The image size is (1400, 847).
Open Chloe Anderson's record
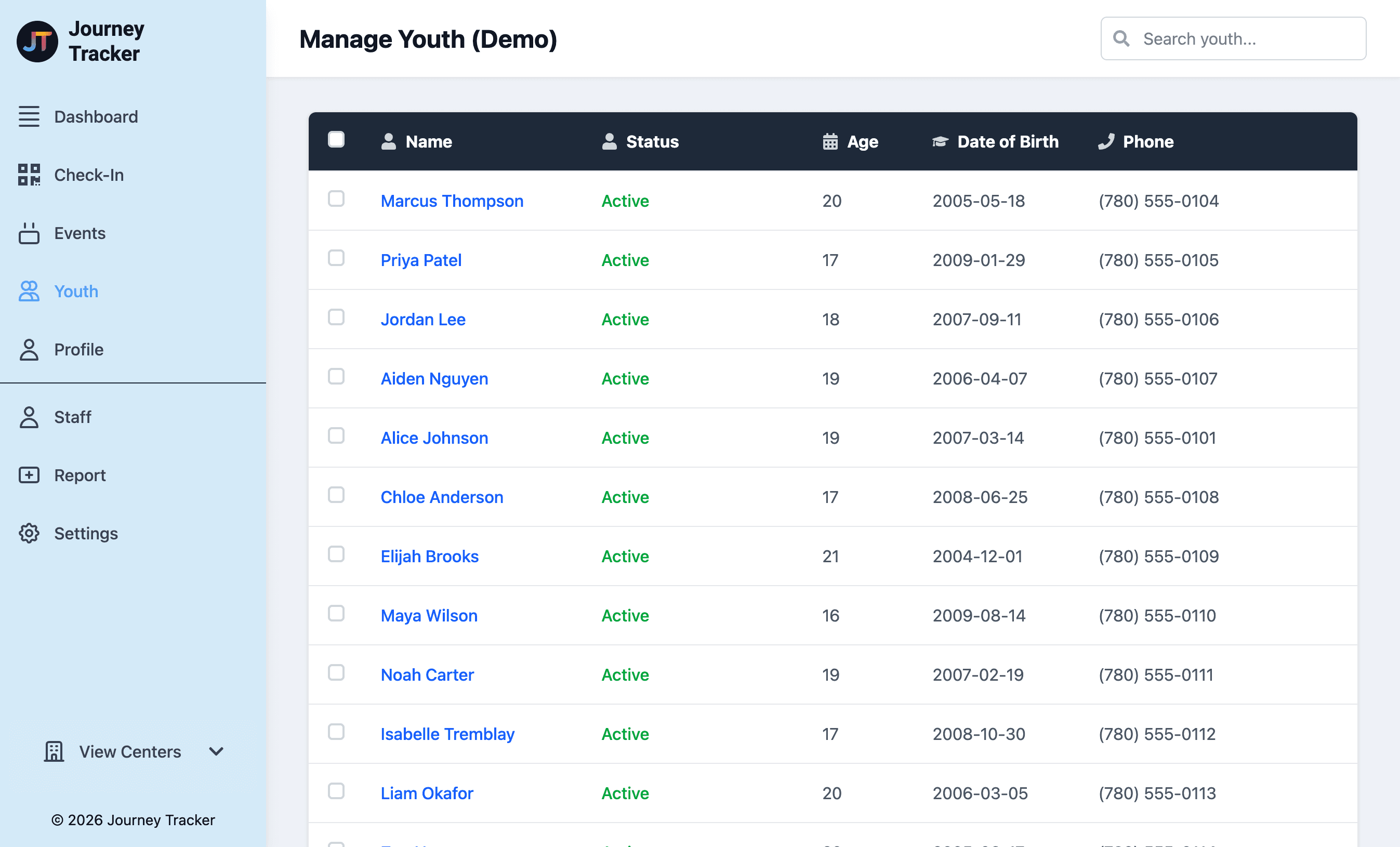tap(442, 497)
